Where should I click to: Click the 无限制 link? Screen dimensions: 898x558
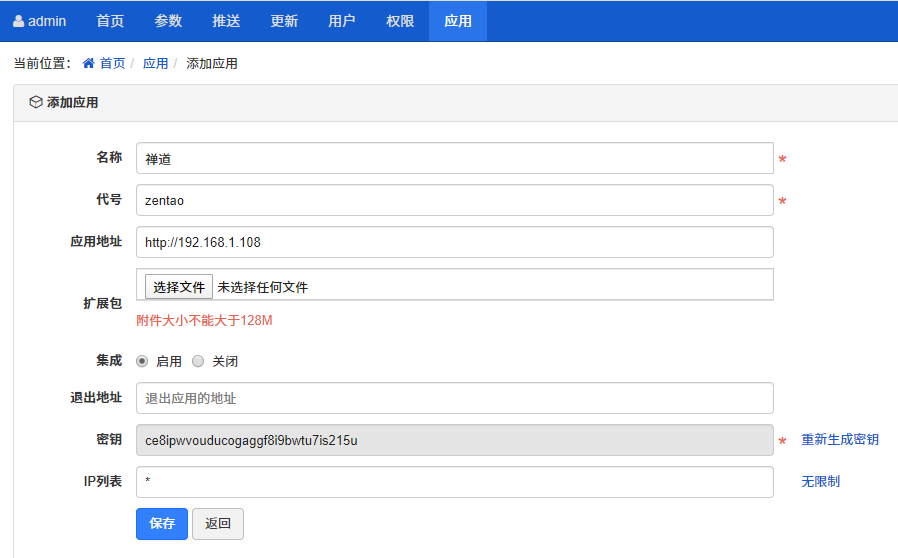[x=820, y=481]
